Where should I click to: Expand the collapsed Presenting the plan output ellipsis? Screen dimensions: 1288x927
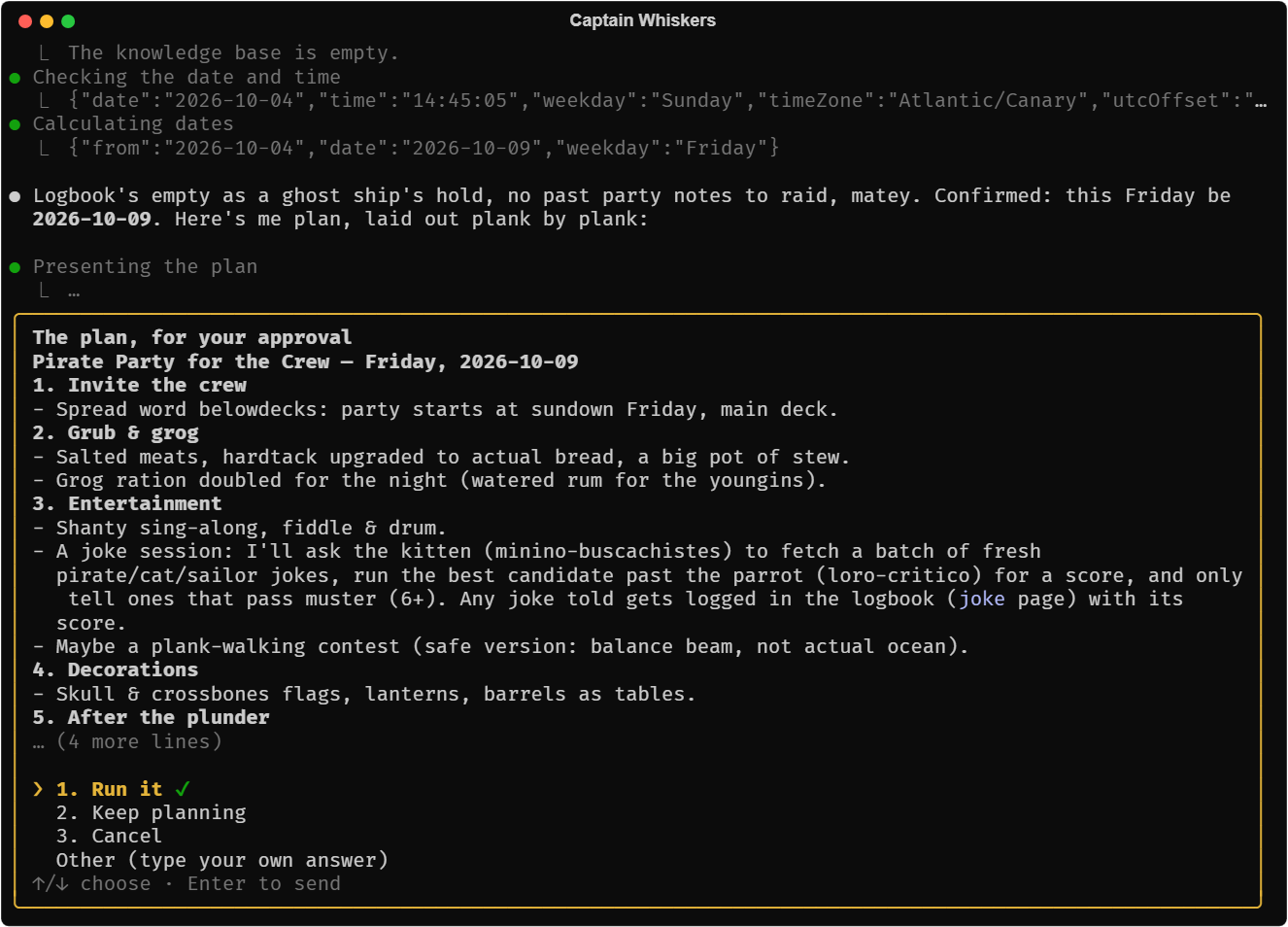pyautogui.click(x=74, y=292)
